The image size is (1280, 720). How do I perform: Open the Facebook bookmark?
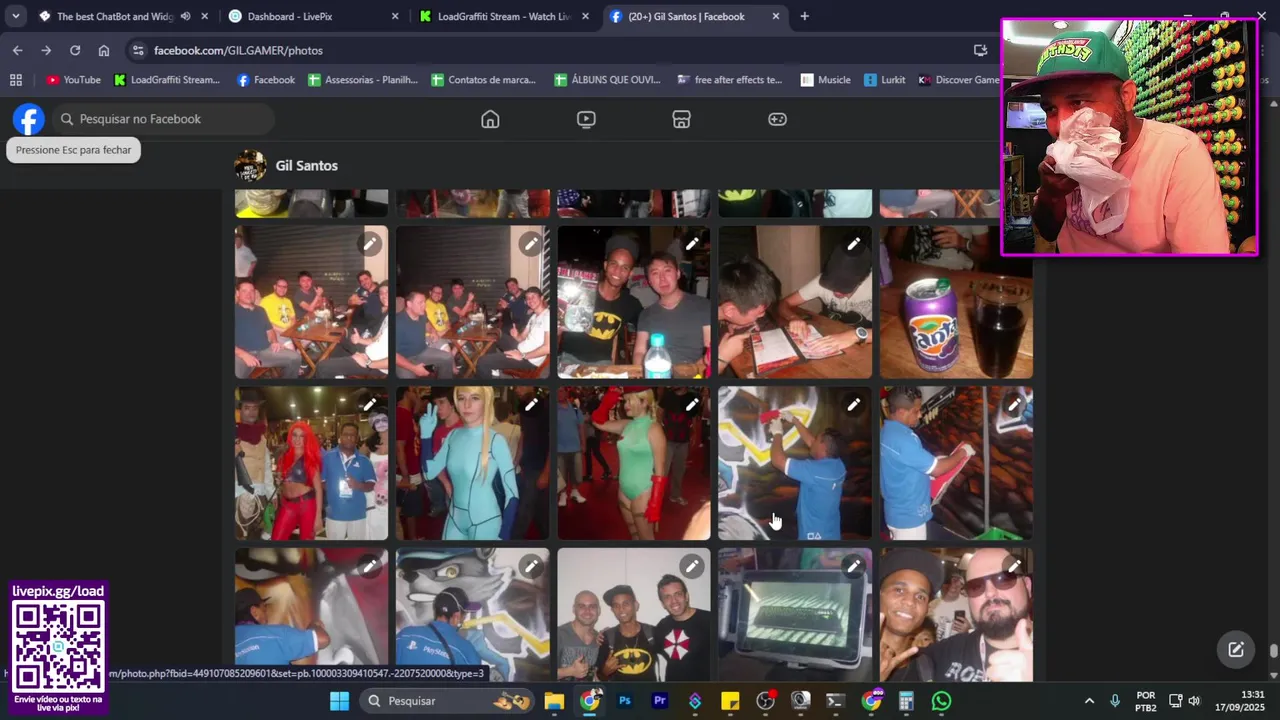266,80
